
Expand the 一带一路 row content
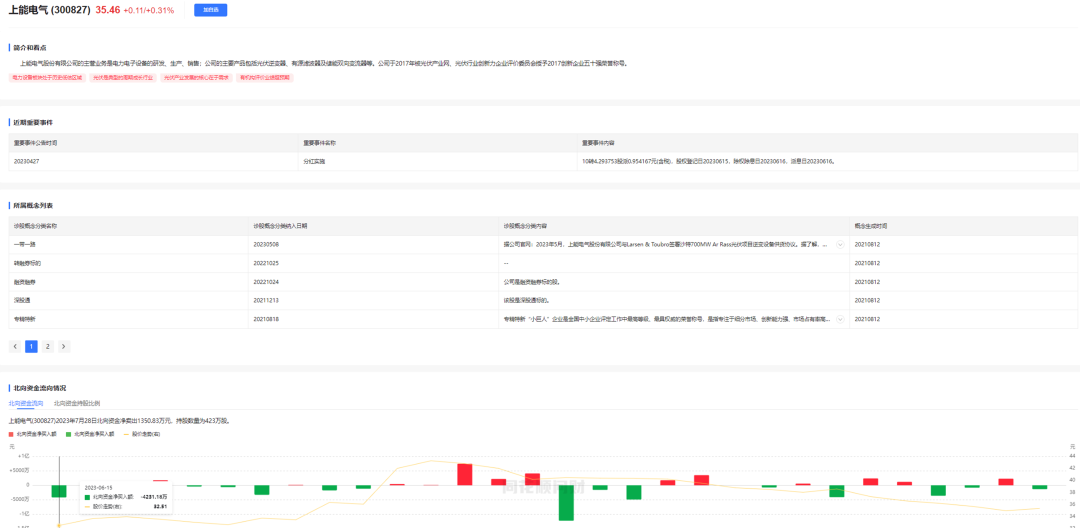840,244
